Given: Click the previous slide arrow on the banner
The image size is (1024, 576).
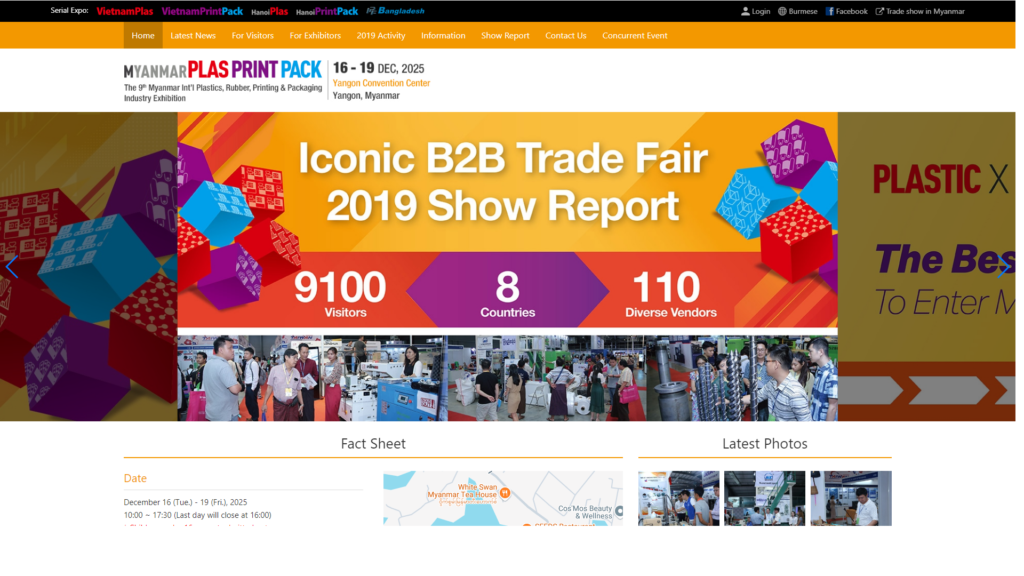Looking at the screenshot, I should tap(11, 266).
